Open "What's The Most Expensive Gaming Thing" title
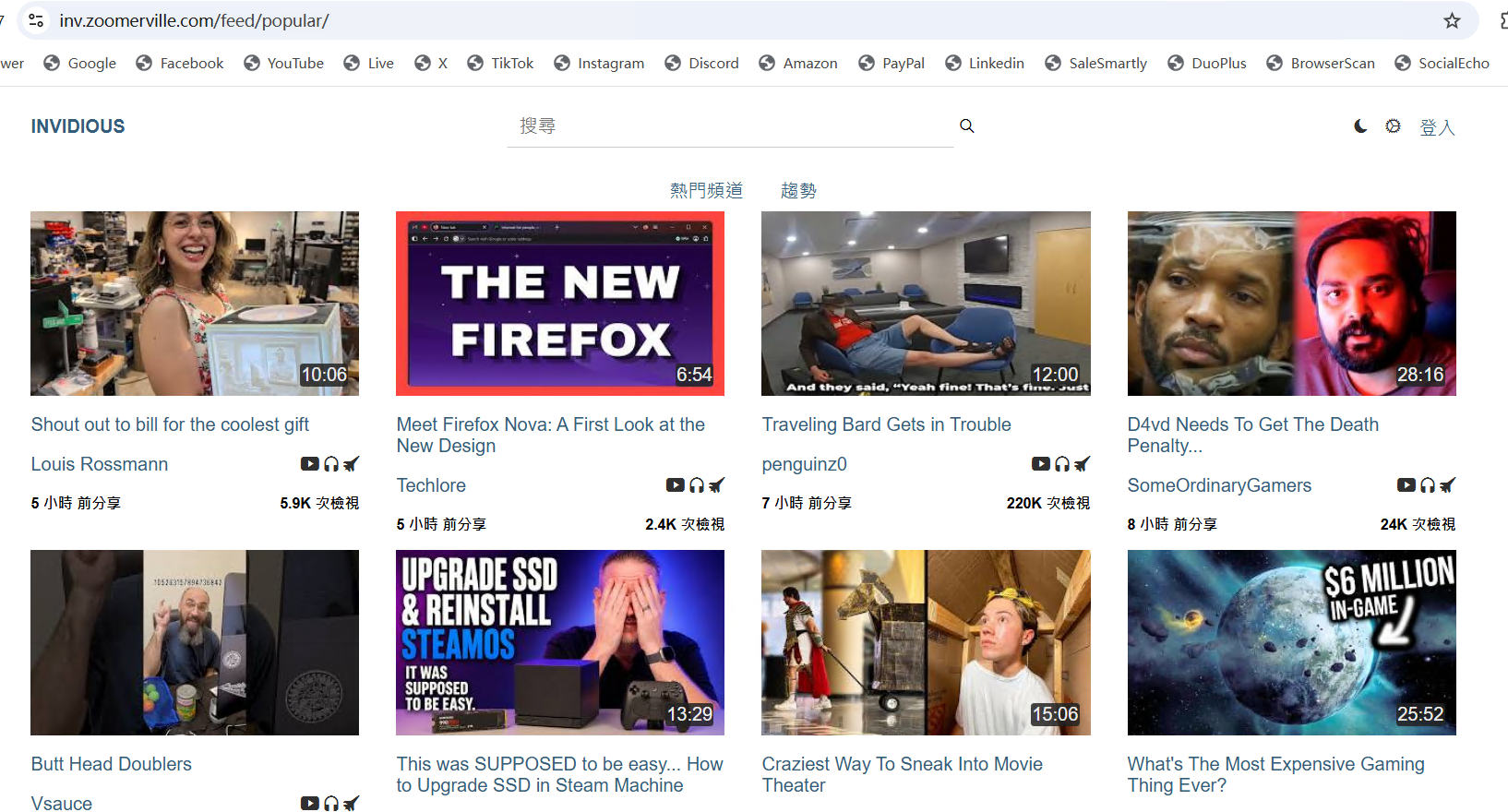This screenshot has width=1508, height=812. point(1275,774)
